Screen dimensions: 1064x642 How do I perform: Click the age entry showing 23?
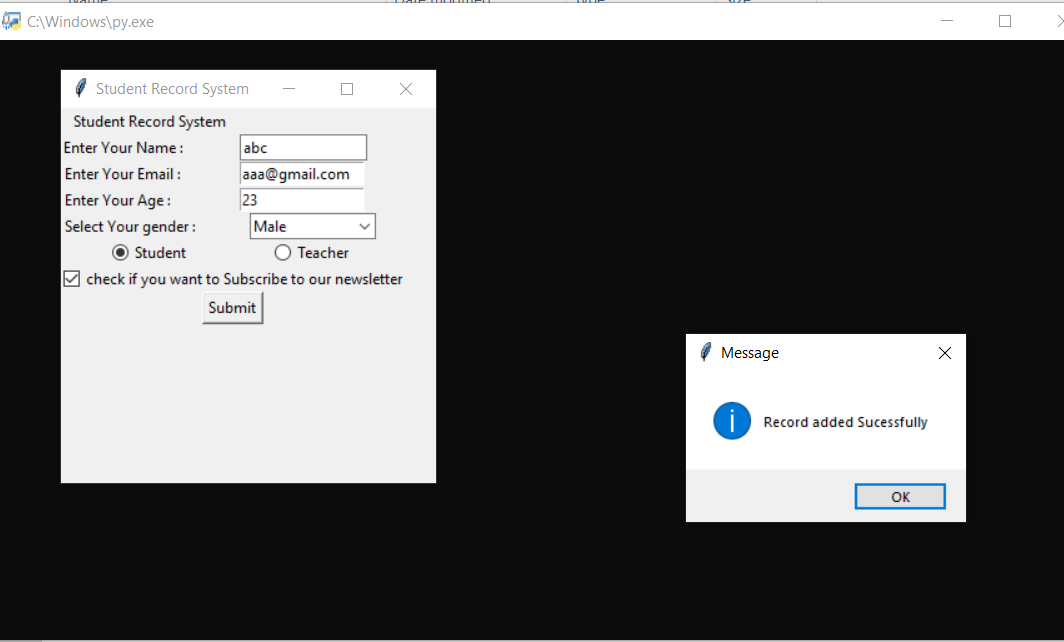[x=301, y=200]
